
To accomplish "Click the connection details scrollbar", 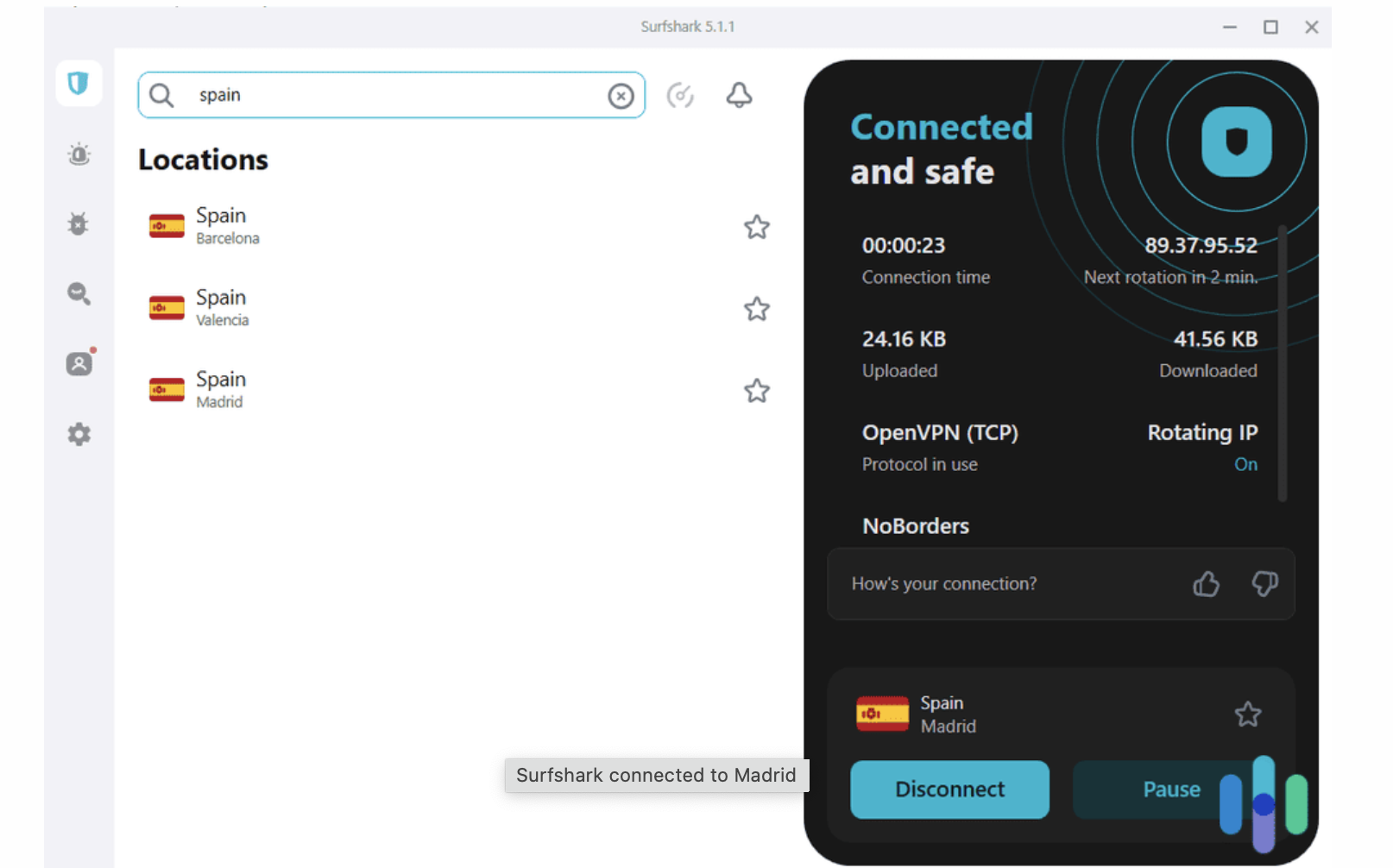I will coord(1283,362).
